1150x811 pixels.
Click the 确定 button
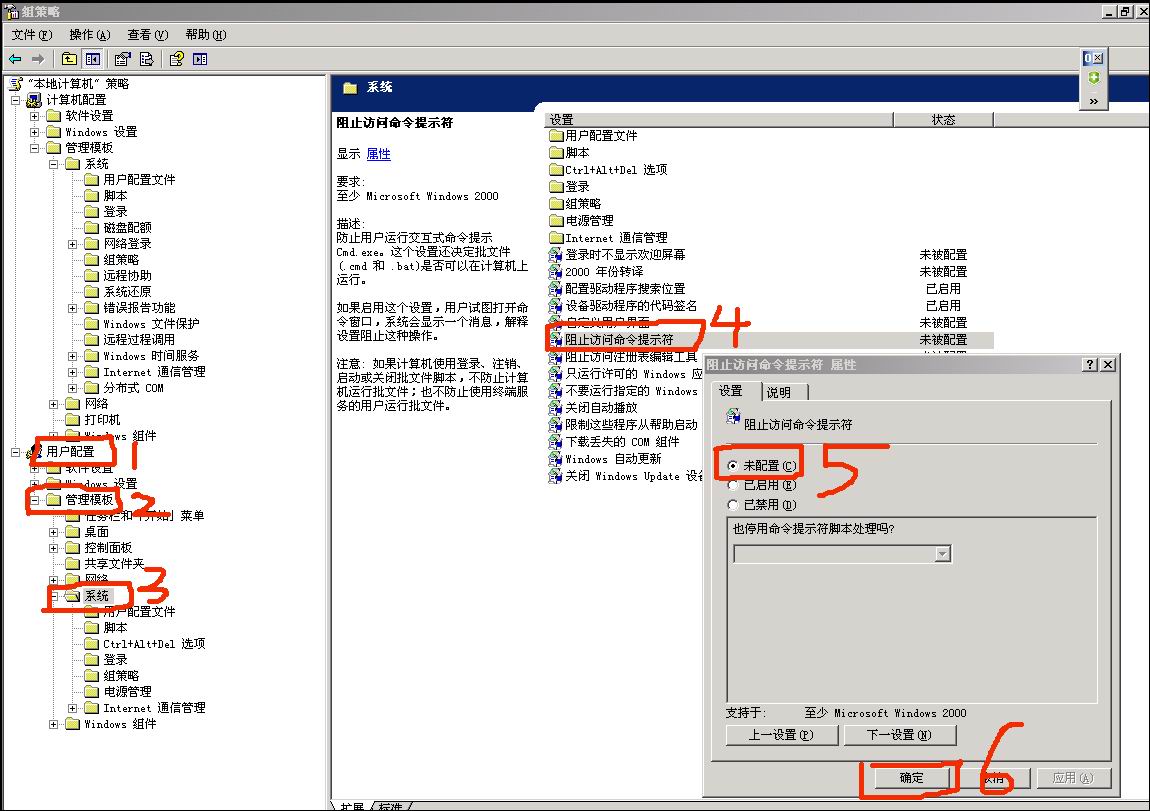click(x=911, y=778)
